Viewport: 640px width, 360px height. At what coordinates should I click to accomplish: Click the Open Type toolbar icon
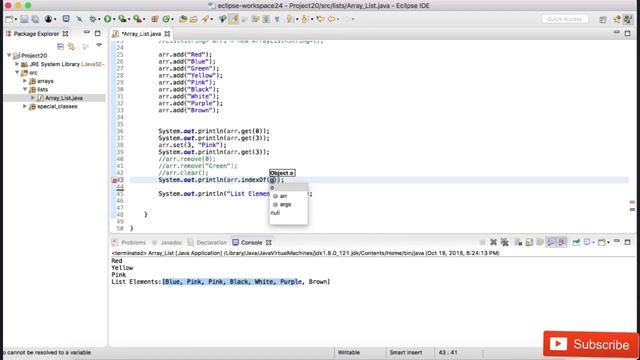tap(183, 19)
